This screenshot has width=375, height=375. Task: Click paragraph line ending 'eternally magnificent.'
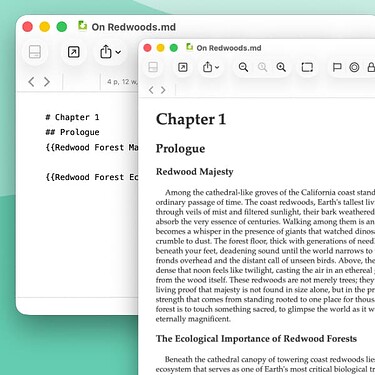193,319
